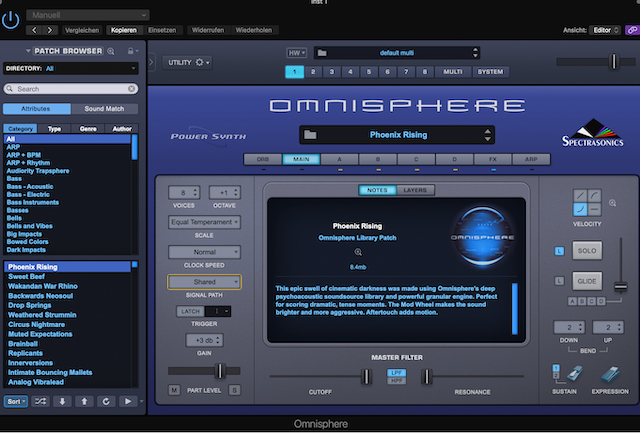The width and height of the screenshot is (640, 433).
Task: Click the patch browser lock icon
Action: [131, 51]
